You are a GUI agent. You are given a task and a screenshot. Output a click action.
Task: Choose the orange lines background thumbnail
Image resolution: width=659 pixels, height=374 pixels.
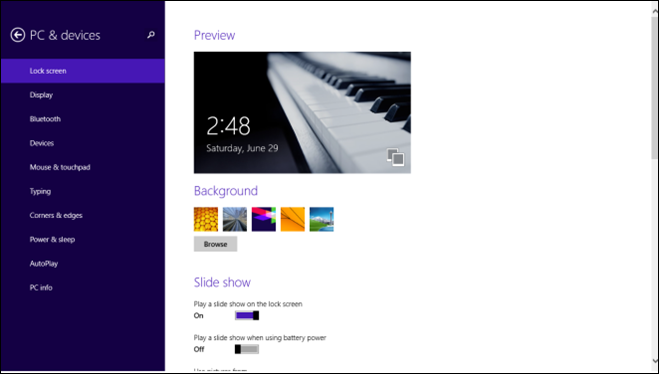point(293,219)
